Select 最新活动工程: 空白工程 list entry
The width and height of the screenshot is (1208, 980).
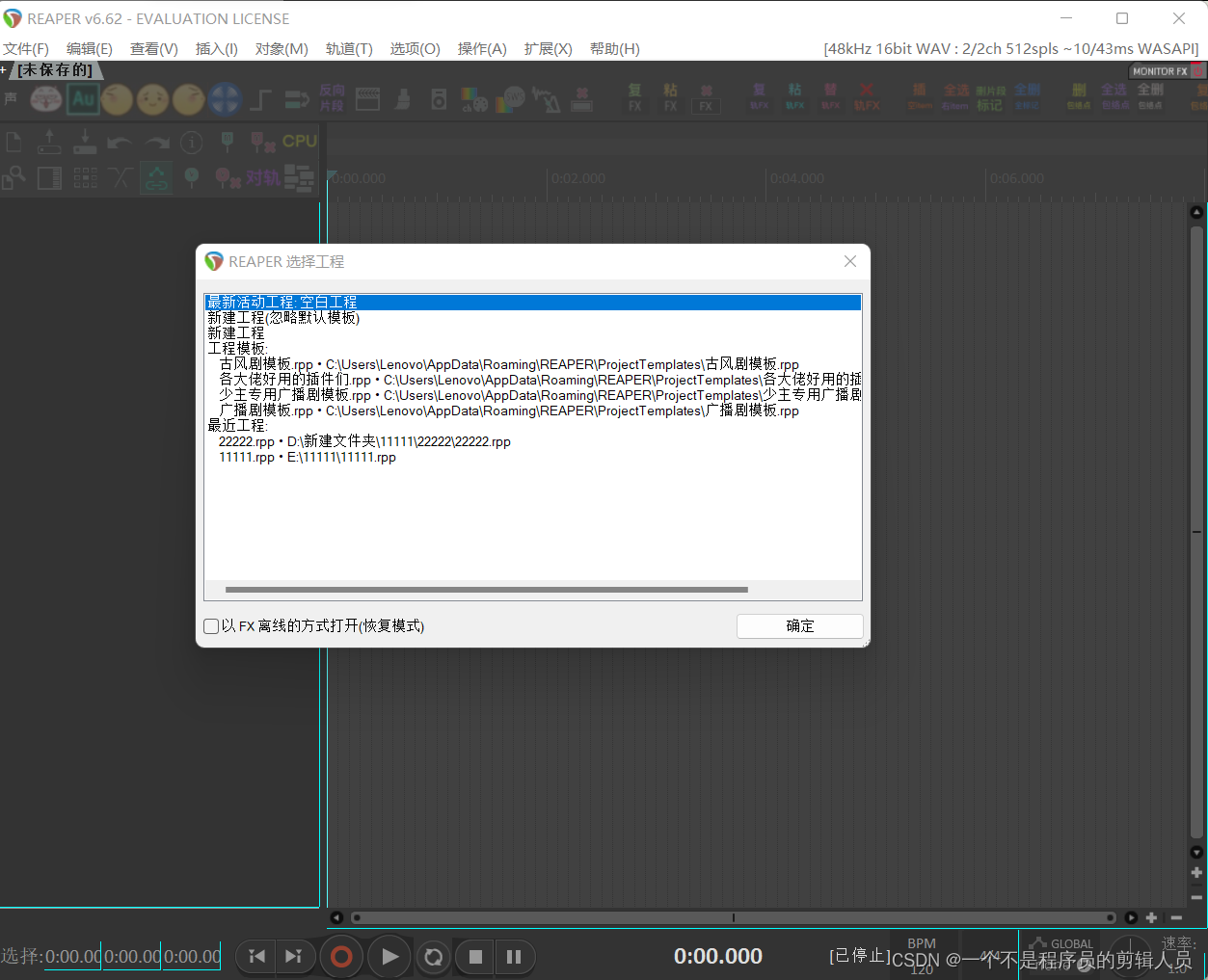533,303
